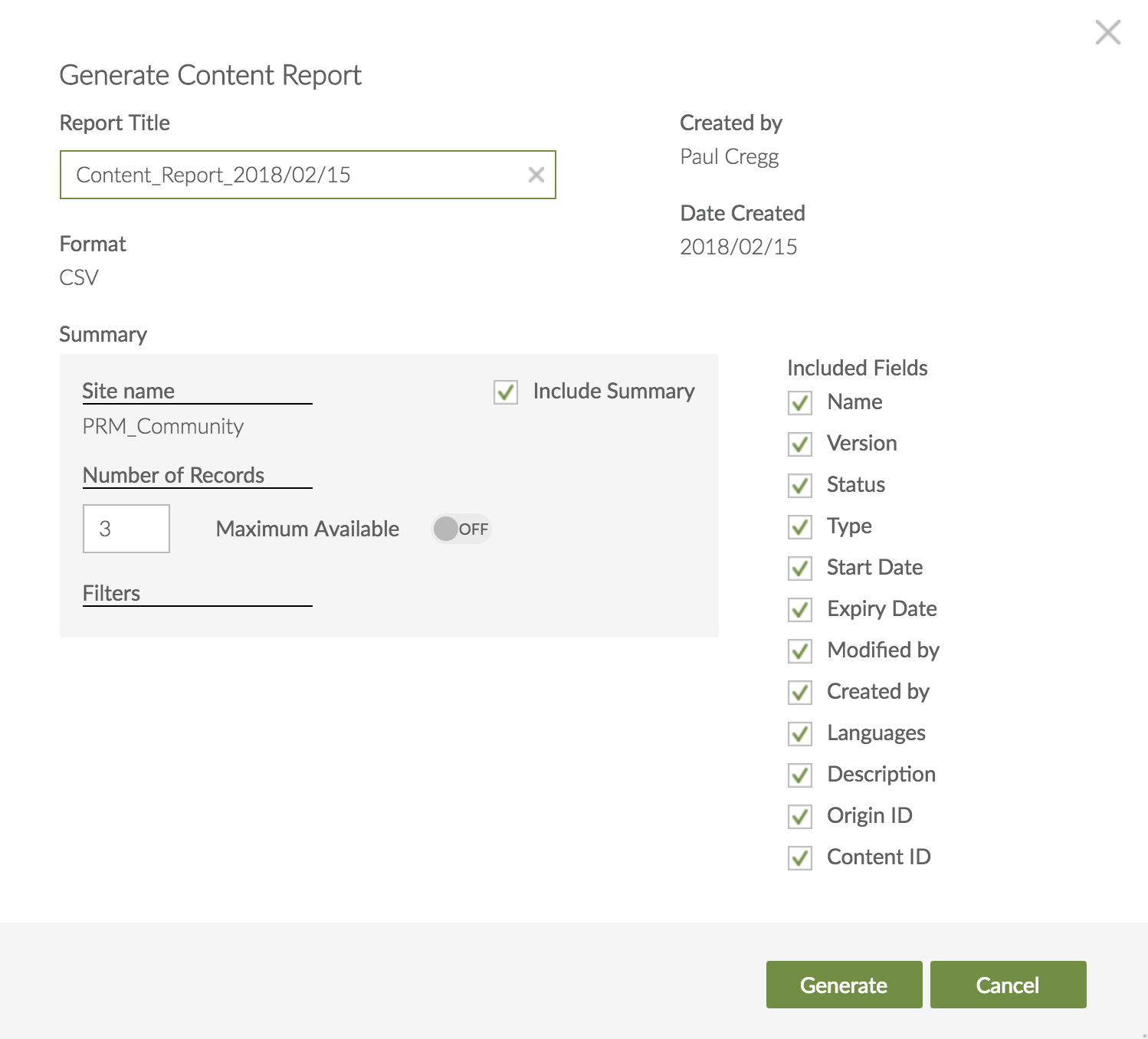Uncheck Created by in Included Fields
The image size is (1148, 1039).
[x=800, y=693]
